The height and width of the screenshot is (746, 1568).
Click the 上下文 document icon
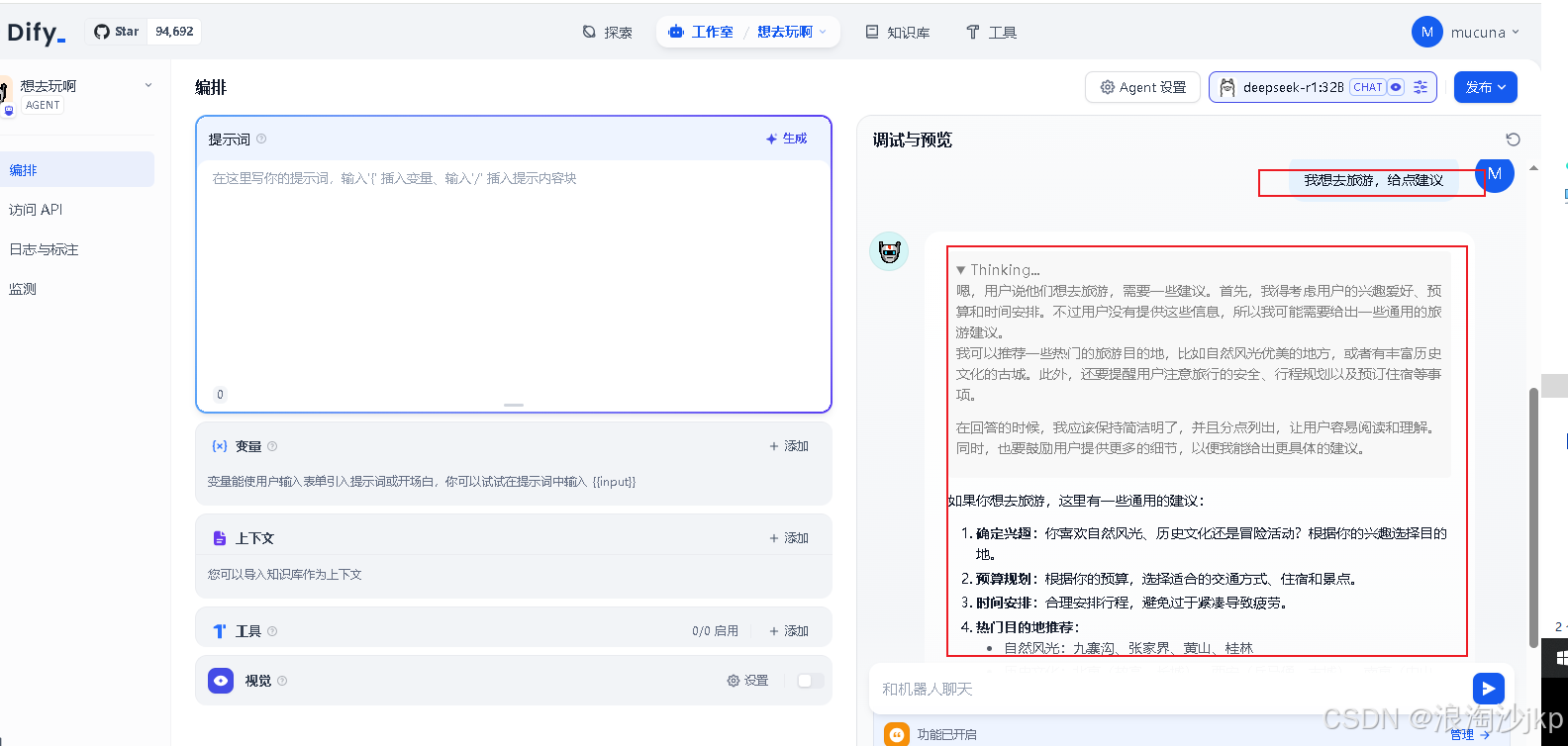point(220,538)
